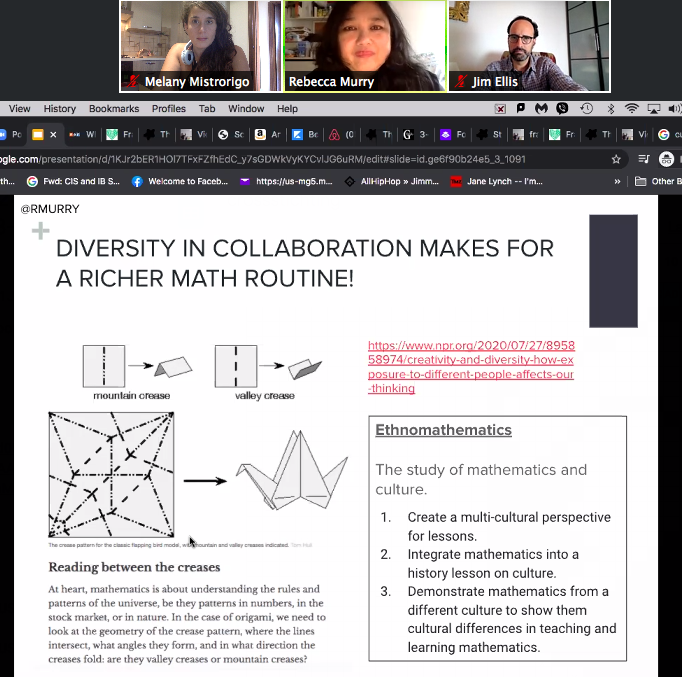This screenshot has width=682, height=677.
Task: Switch to the Airbnb tab
Action: (x=341, y=135)
